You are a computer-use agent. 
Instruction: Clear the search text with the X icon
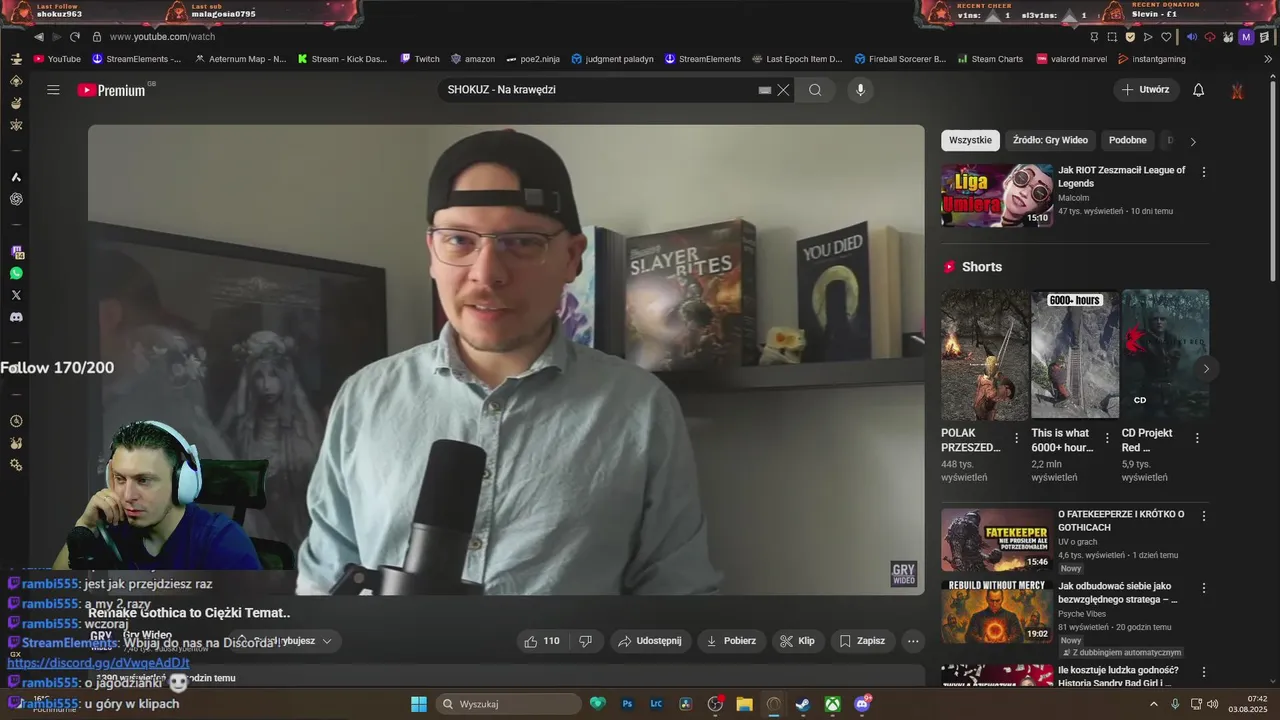(784, 90)
